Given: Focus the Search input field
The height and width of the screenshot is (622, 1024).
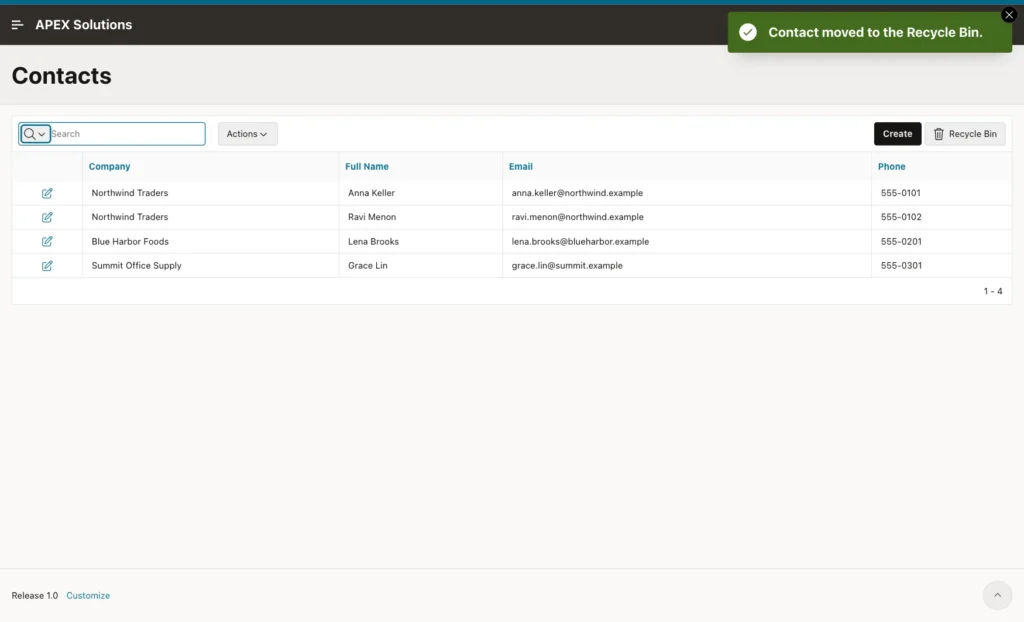Looking at the screenshot, I should 127,134.
